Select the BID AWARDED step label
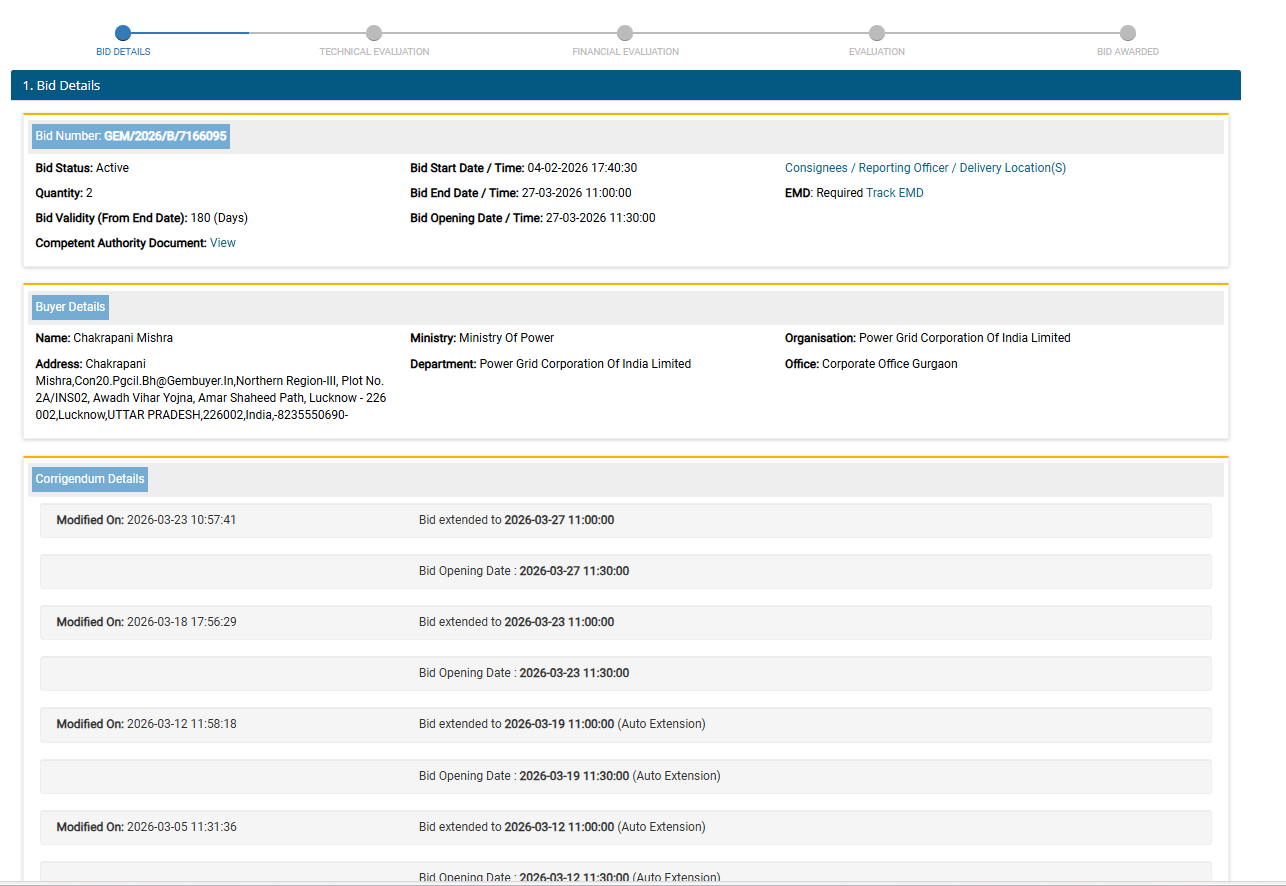 [x=1127, y=52]
